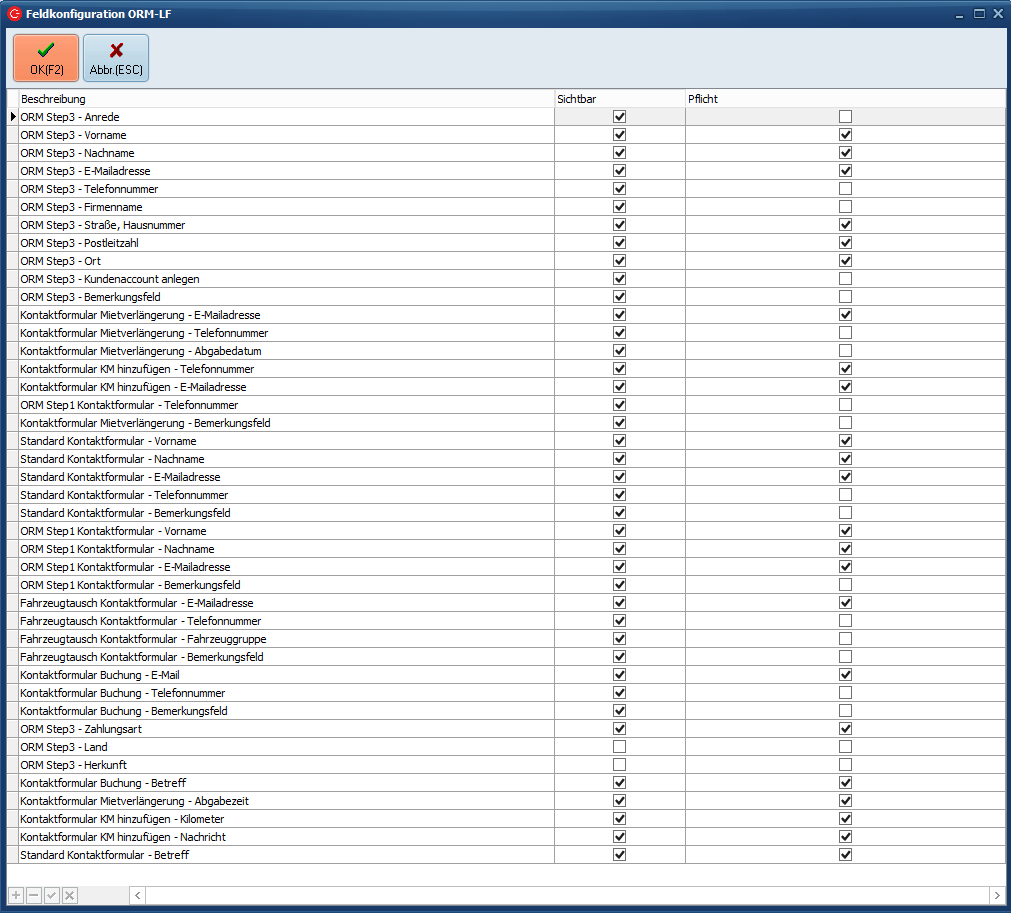The height and width of the screenshot is (914, 1011).
Task: Disable Sichtbar for Standard Kontaktformular - Betreff
Action: point(619,855)
